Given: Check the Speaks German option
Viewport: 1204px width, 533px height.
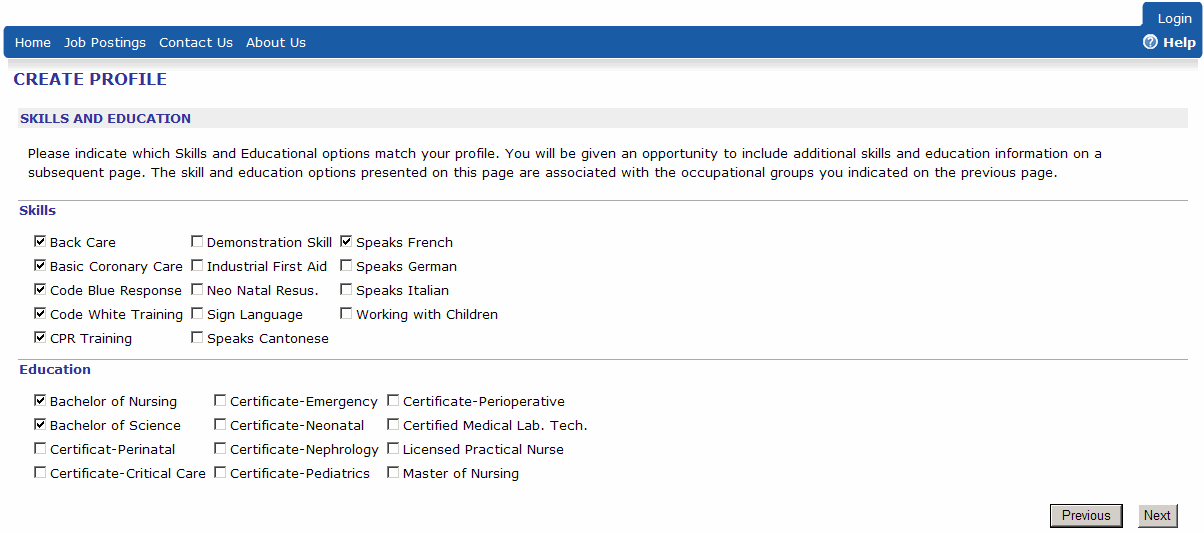Looking at the screenshot, I should point(346,266).
